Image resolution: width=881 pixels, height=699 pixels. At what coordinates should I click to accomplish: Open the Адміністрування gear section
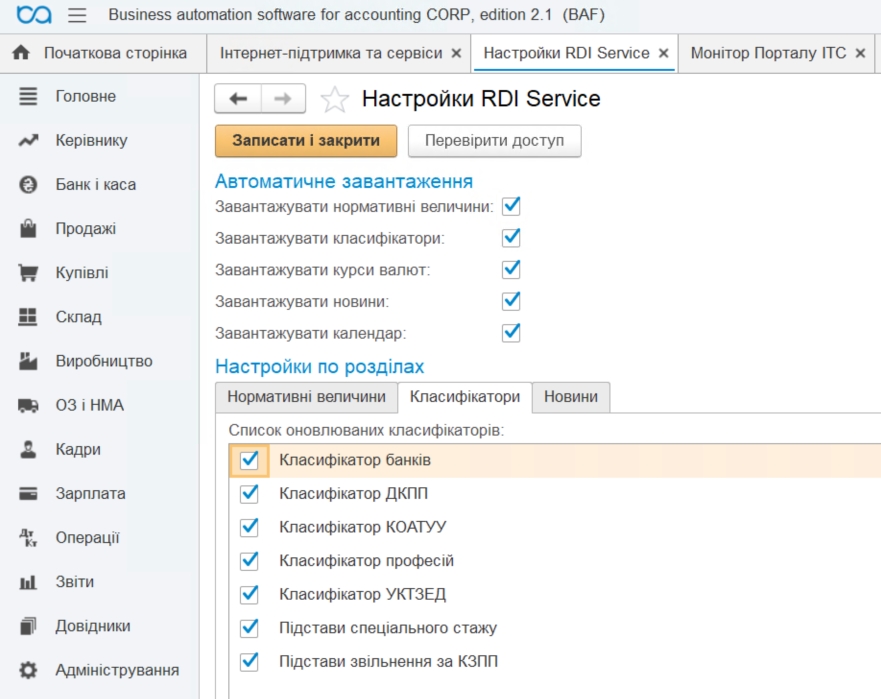point(116,670)
